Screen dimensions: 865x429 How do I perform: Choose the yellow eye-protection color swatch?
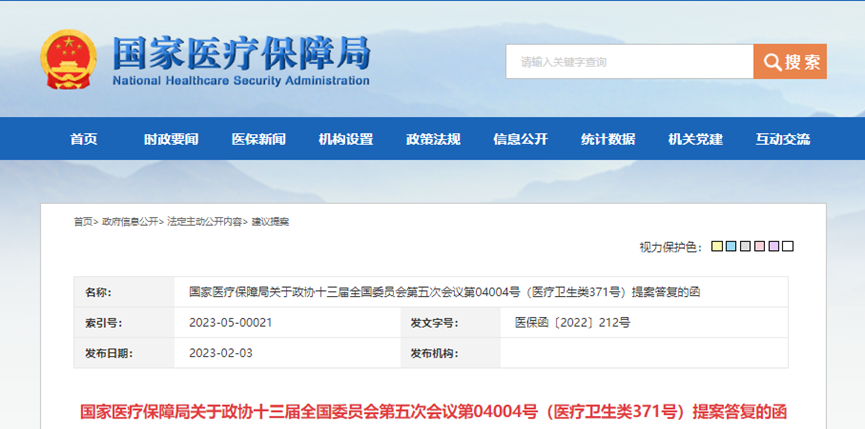click(717, 246)
